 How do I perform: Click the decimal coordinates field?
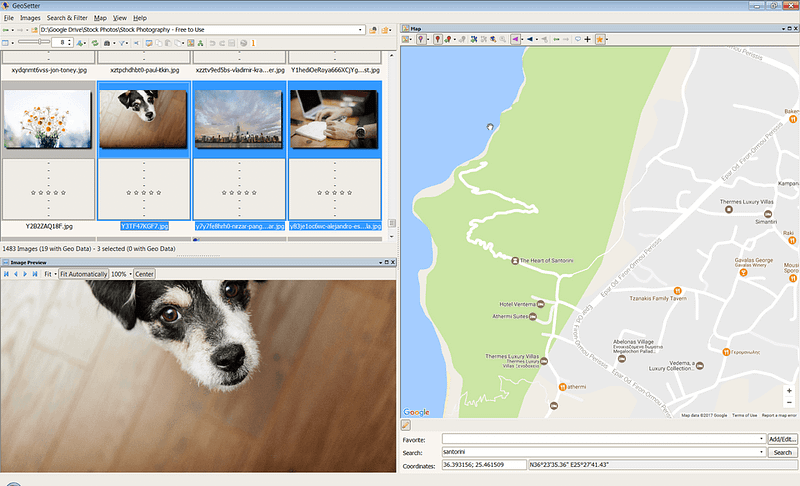point(484,465)
